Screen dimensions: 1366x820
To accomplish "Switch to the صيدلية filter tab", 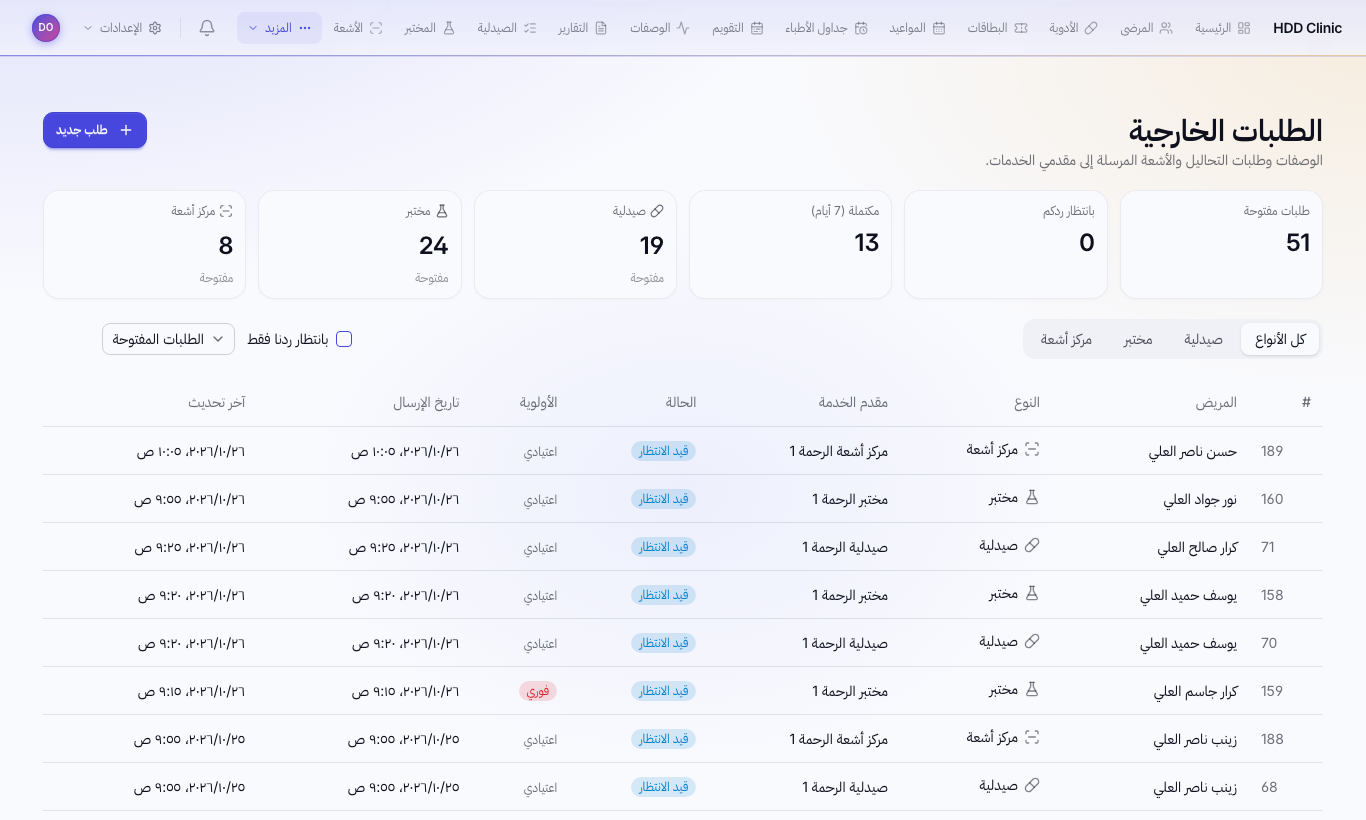I will (x=1204, y=339).
